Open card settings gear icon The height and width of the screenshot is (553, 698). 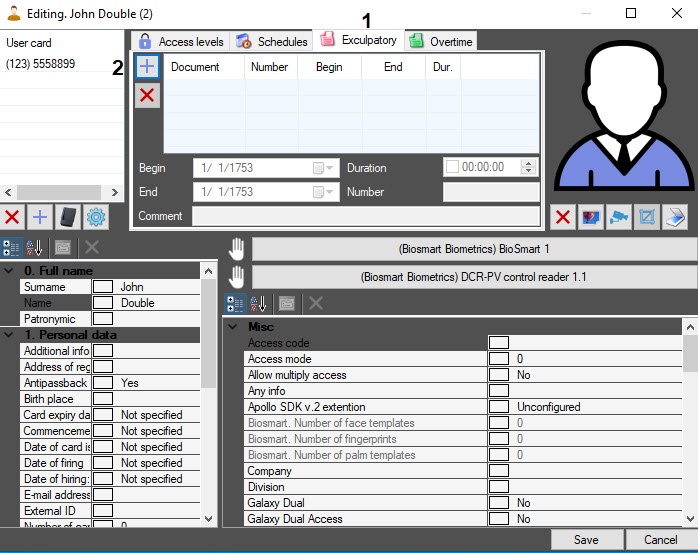click(96, 217)
